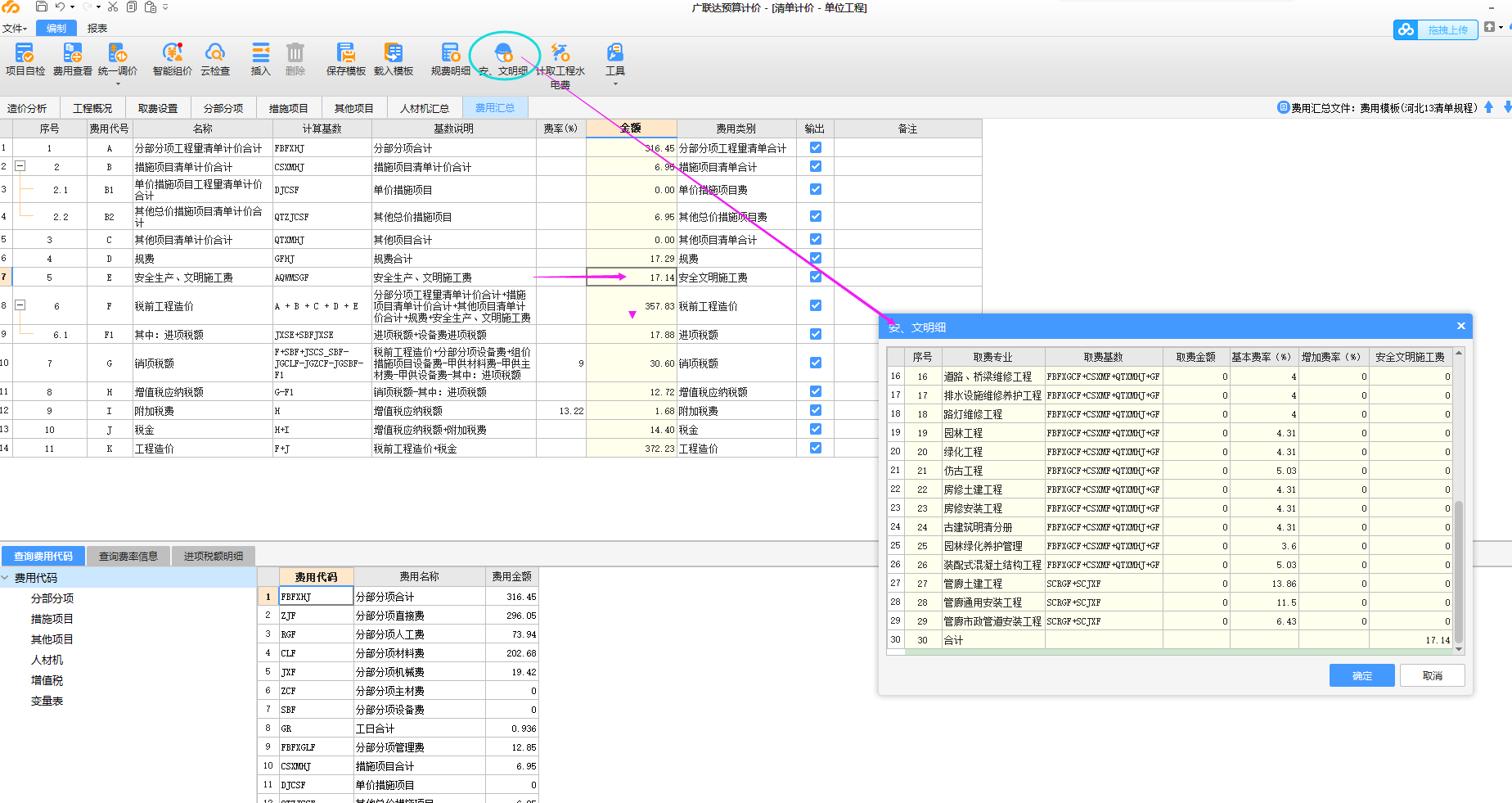Select the 编制 ribbon tab
Screen dimensions: 1512x803
[56, 29]
